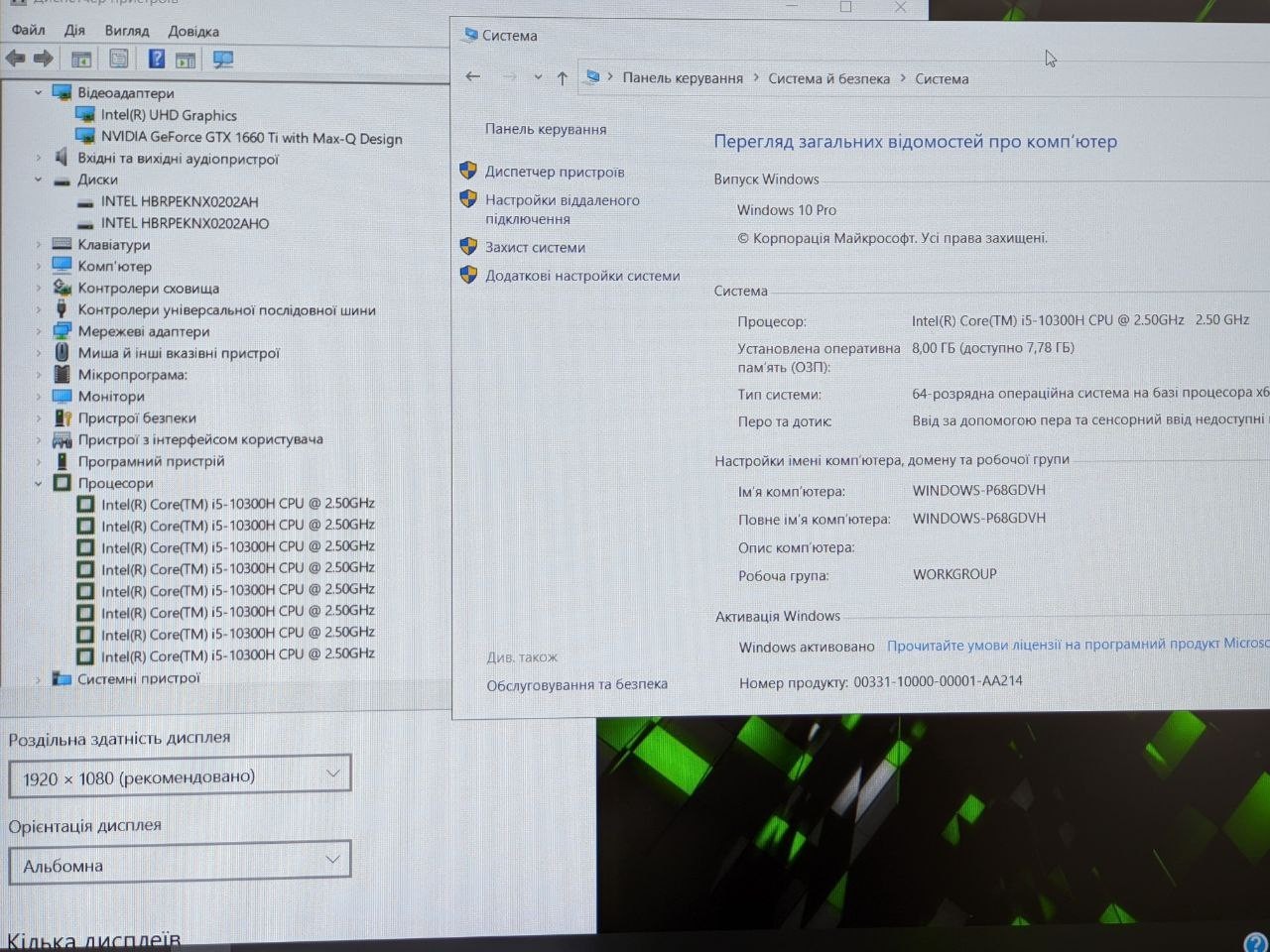Collapse the Диски tree node
The height and width of the screenshot is (952, 1270).
(39, 179)
